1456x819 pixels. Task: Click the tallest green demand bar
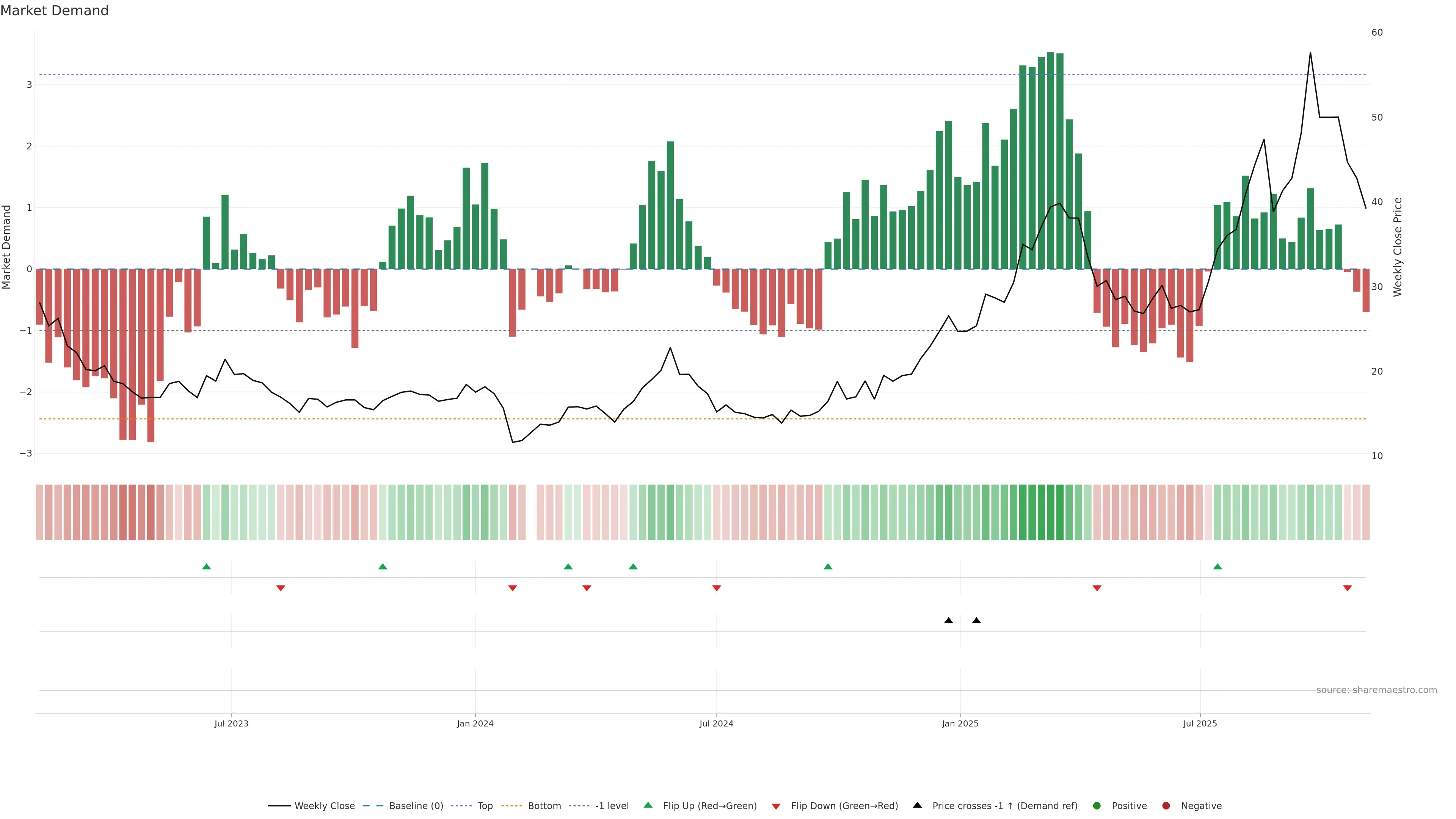pos(1050,161)
